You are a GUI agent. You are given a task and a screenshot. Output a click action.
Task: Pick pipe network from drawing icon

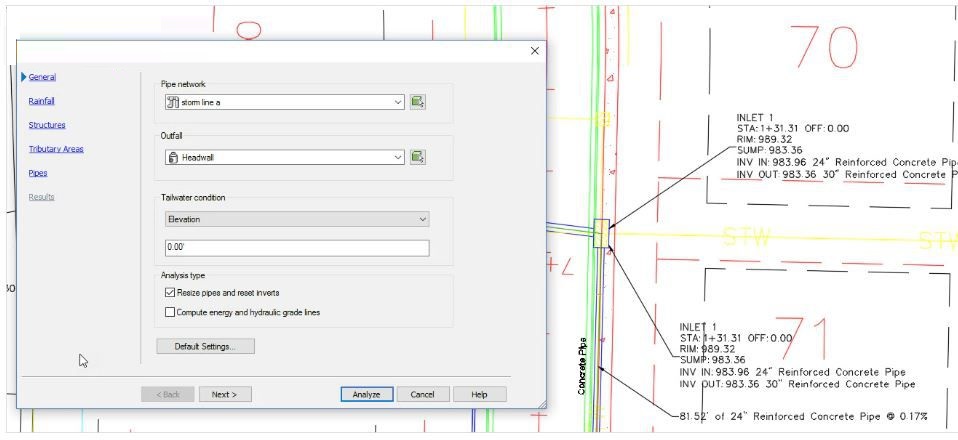(x=417, y=102)
